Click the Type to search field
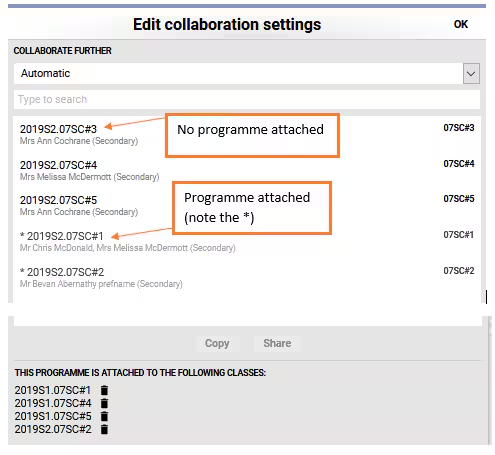495x455 pixels. click(247, 99)
